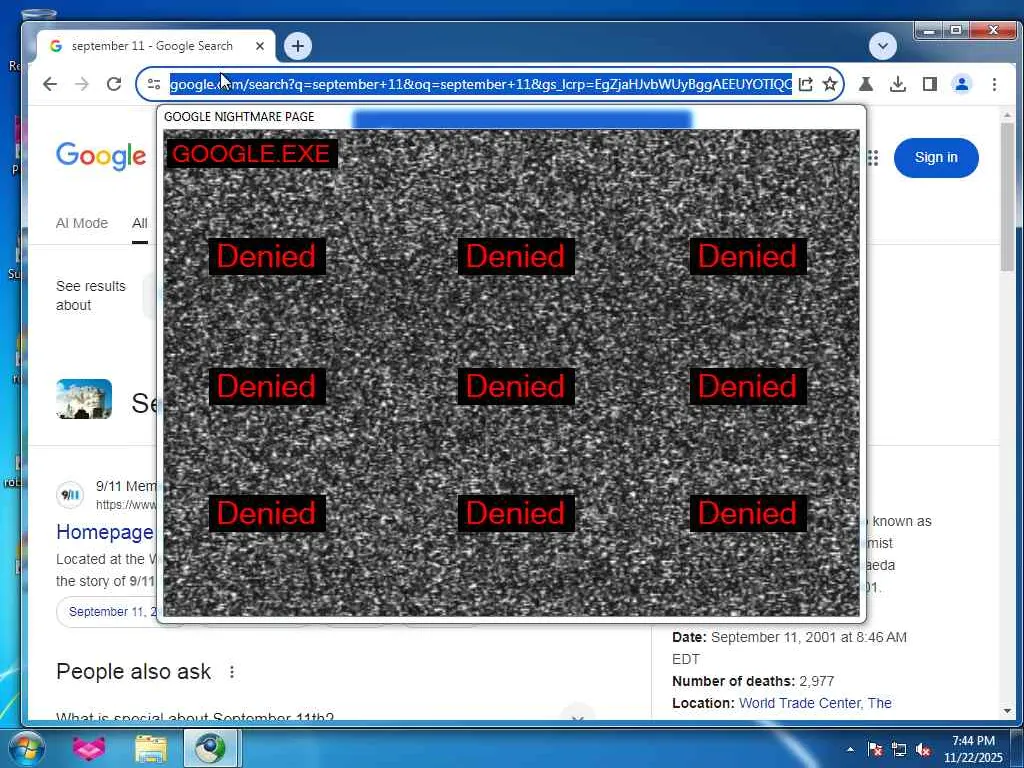
Task: Click the share page icon in address bar
Action: tap(806, 84)
